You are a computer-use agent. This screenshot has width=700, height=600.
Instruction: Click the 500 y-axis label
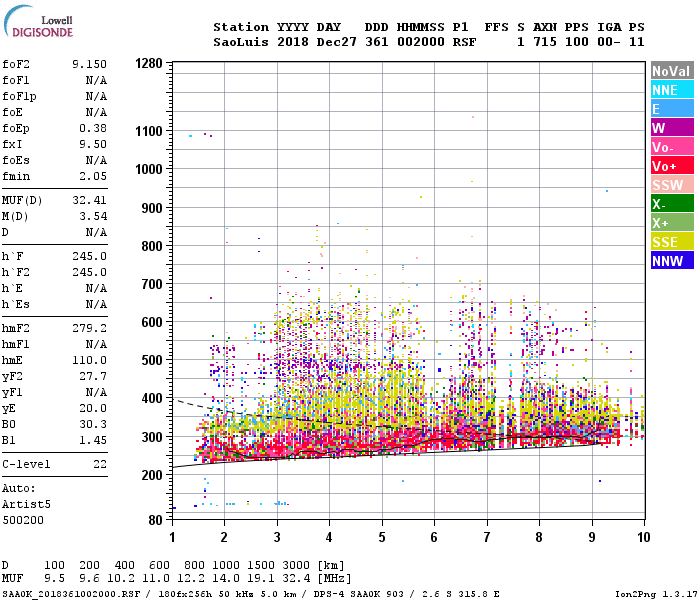152,360
